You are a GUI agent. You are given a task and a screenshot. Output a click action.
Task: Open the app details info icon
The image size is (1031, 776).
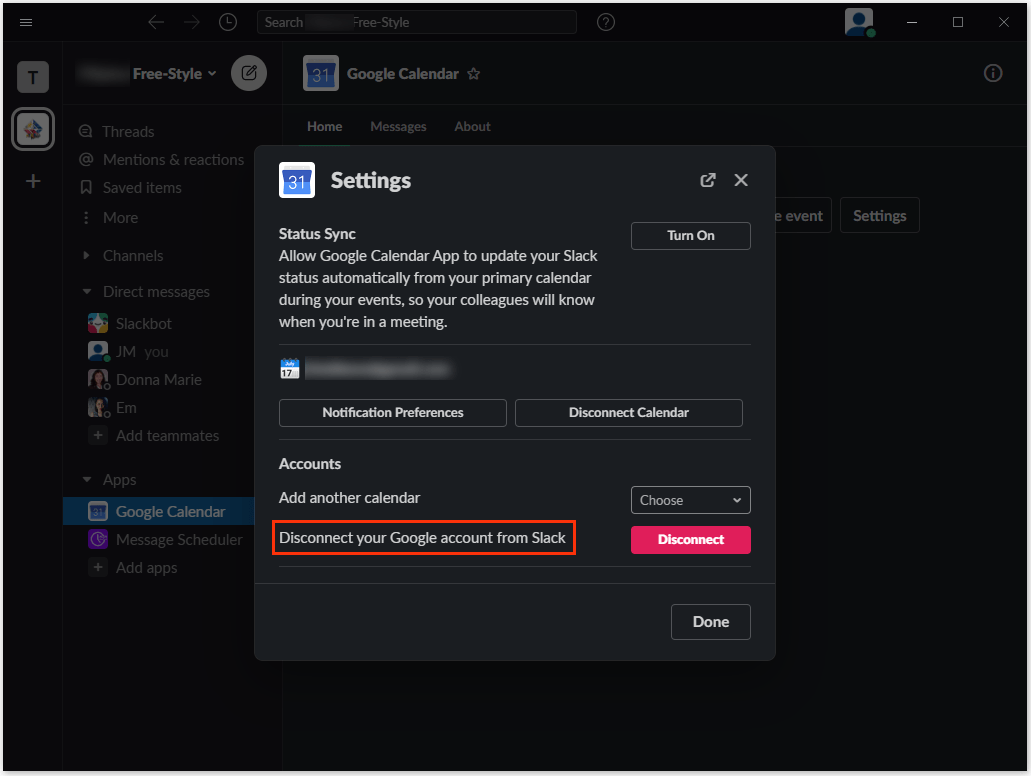point(992,73)
